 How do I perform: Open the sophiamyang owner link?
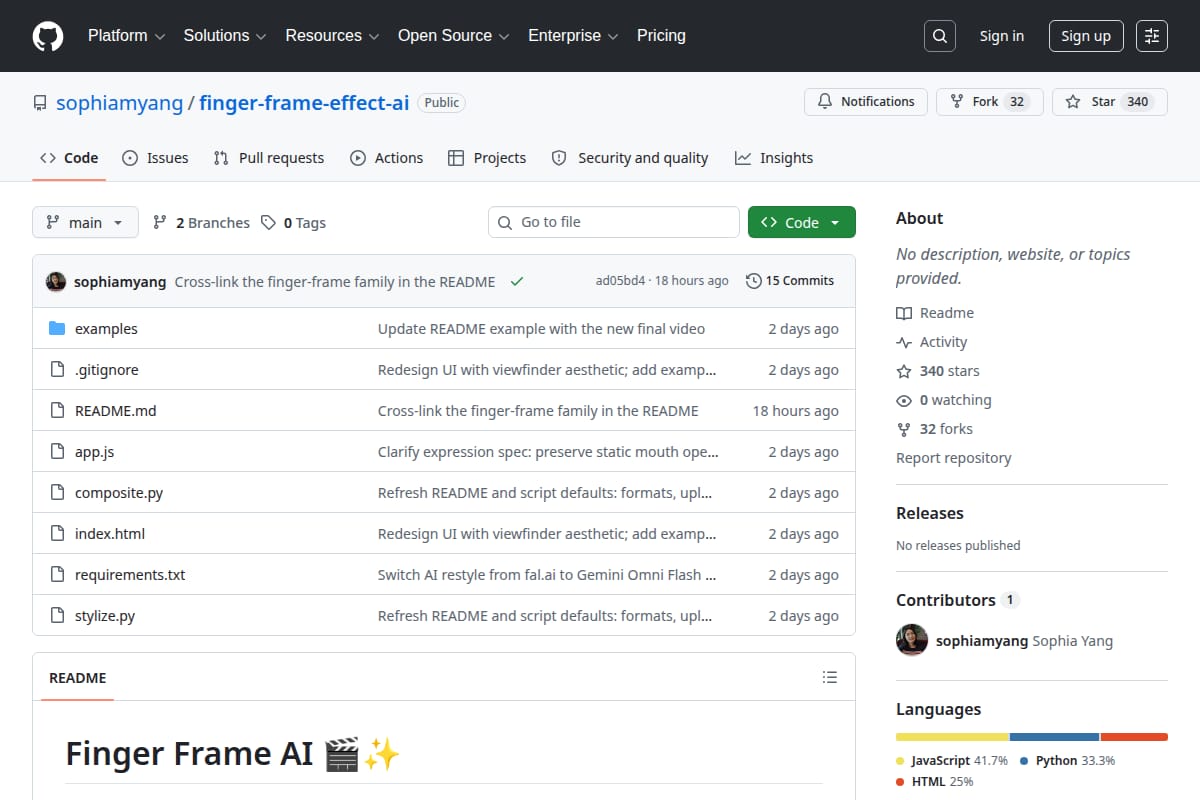120,103
